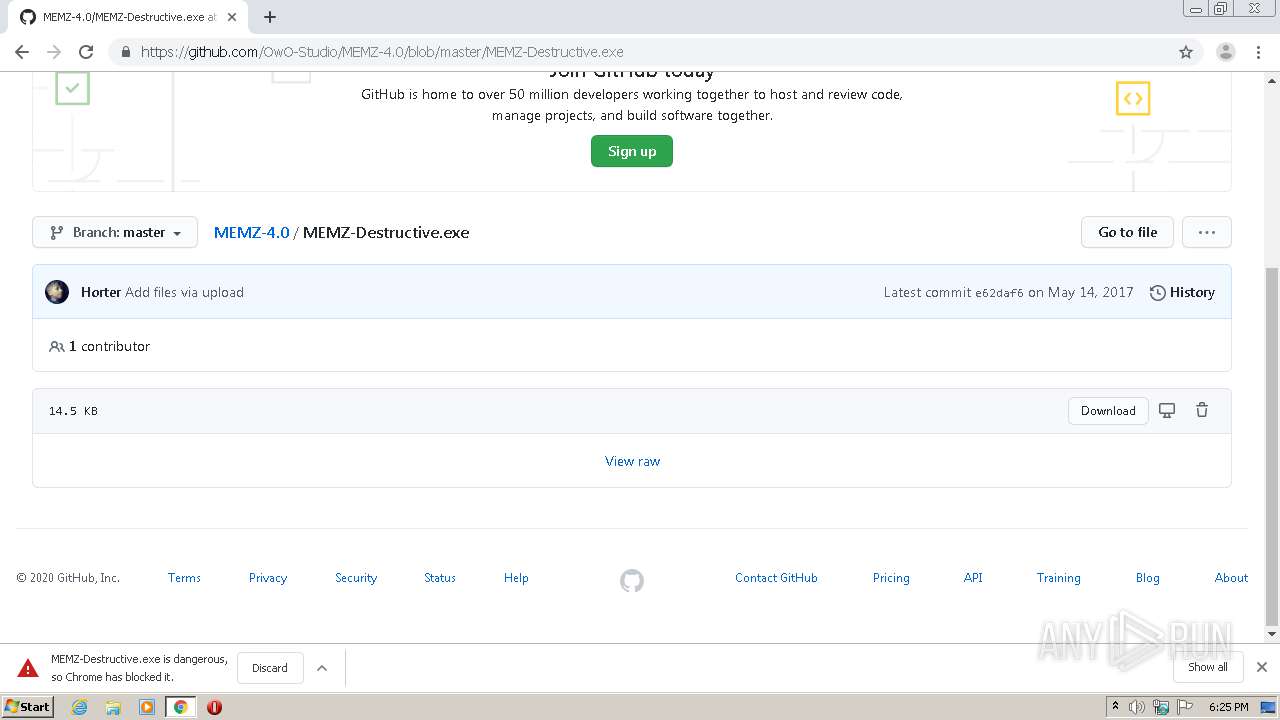The height and width of the screenshot is (720, 1280).
Task: Open Contact GitHub footer link
Action: pyautogui.click(x=776, y=578)
